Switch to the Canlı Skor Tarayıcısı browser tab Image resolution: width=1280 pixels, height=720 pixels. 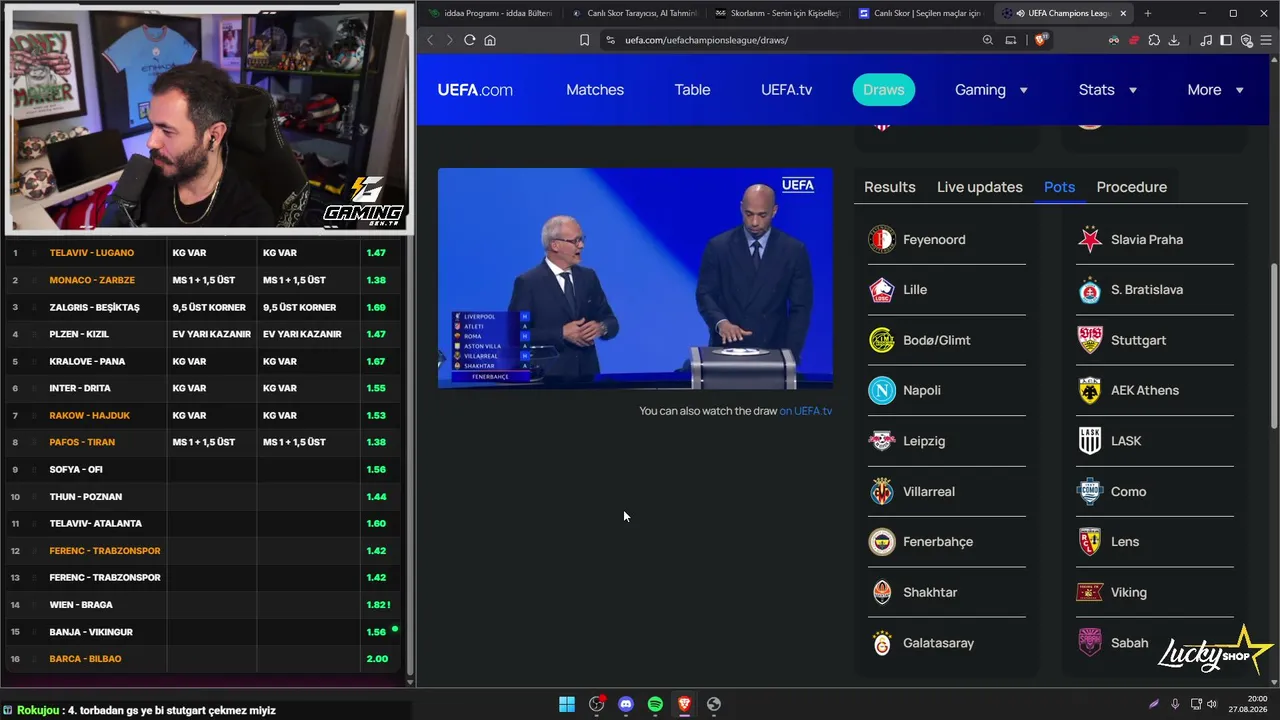coord(633,13)
